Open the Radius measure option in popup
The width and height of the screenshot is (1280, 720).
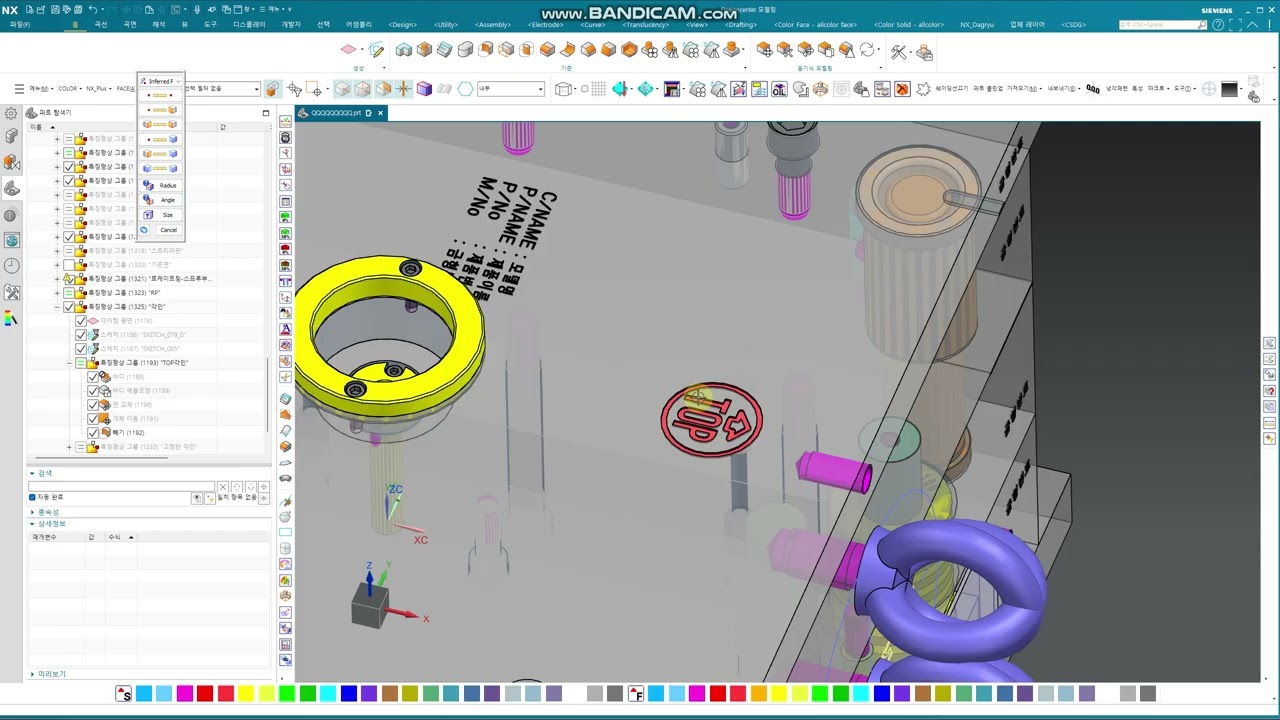pyautogui.click(x=160, y=185)
